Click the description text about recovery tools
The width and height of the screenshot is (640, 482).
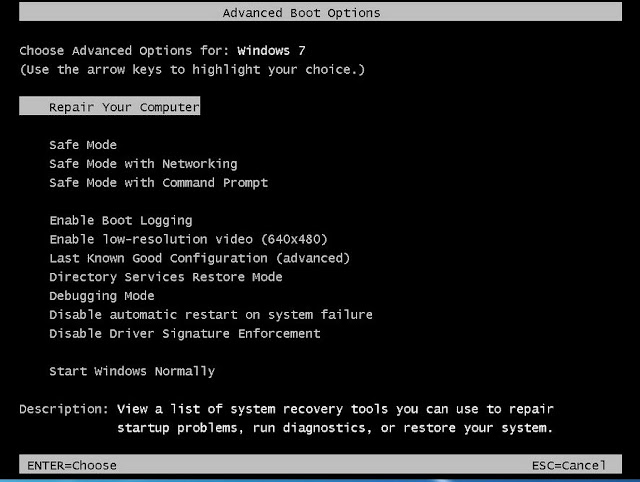(x=334, y=419)
